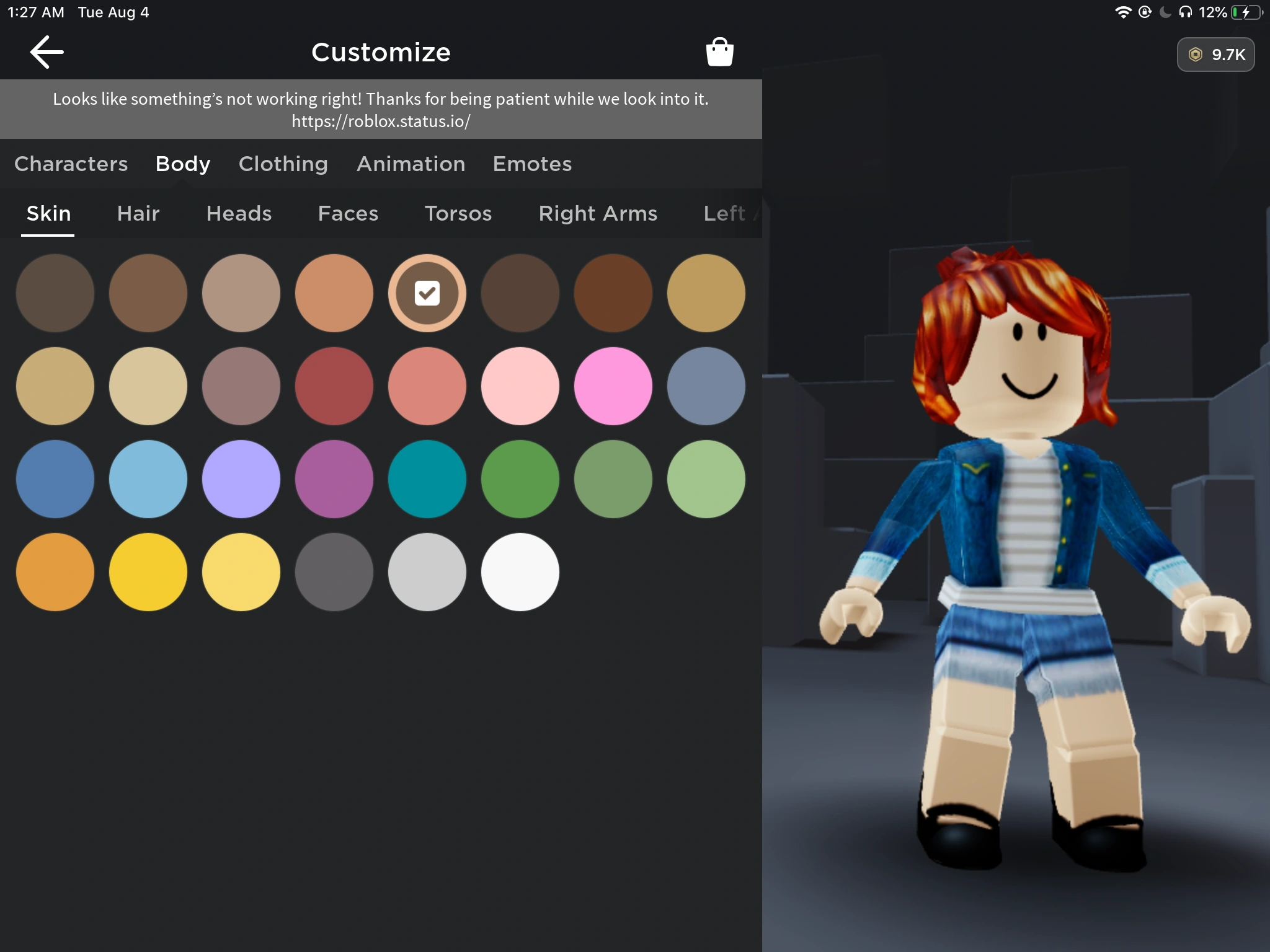Screen dimensions: 1270x952
Task: Select the dark gray skin color
Action: click(334, 572)
